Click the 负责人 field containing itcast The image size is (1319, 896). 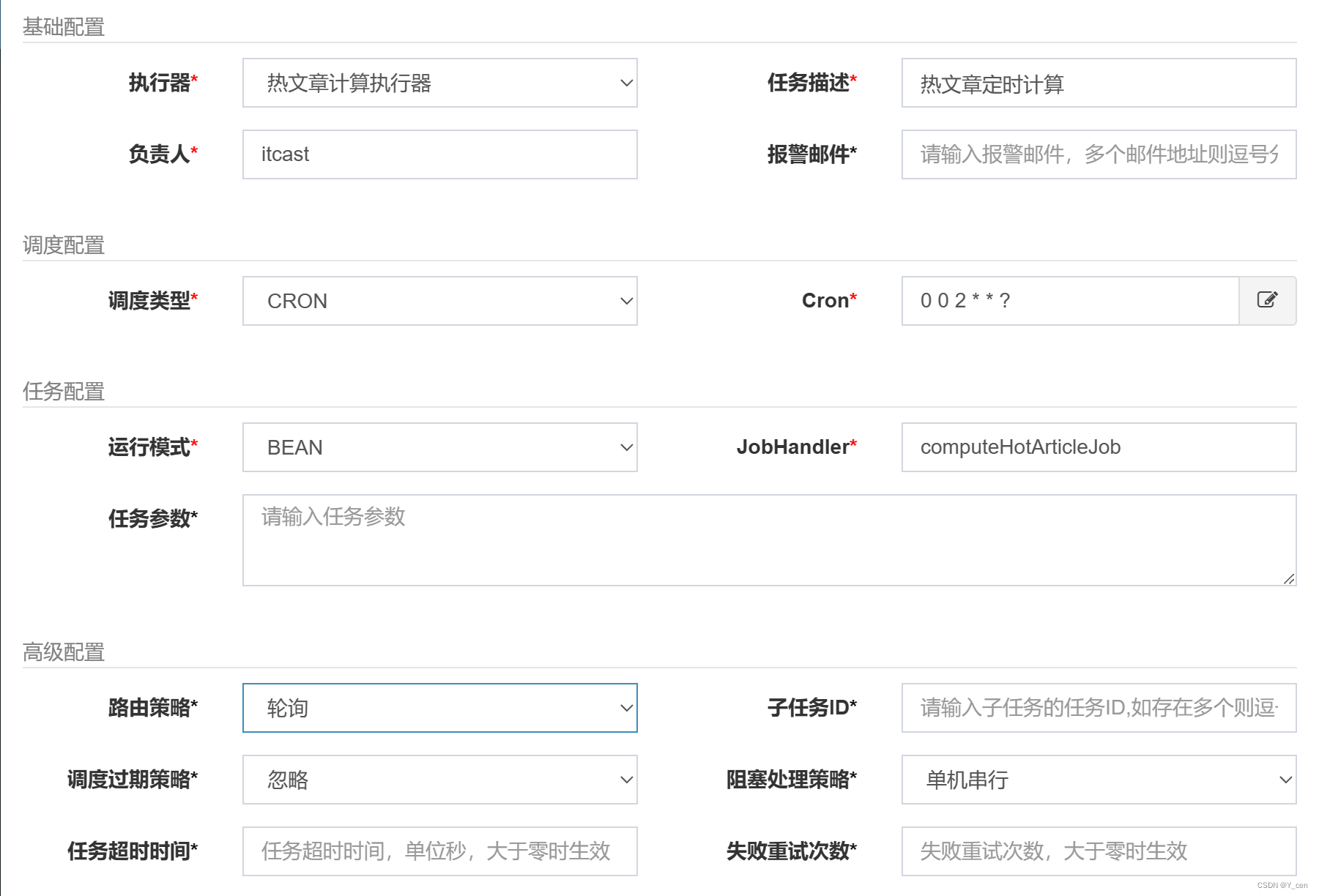tap(440, 154)
